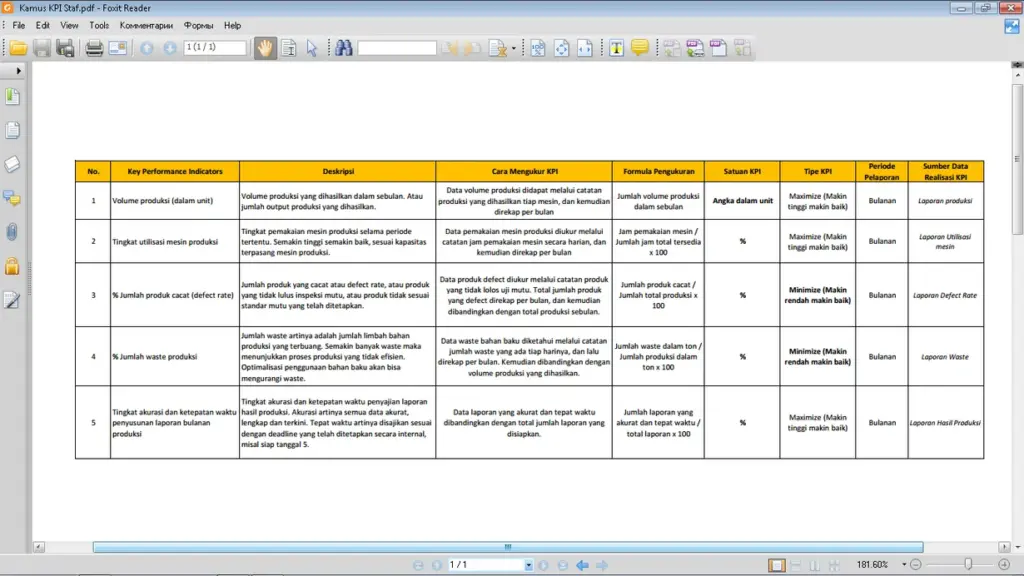Open the Комментарии menu

point(146,25)
